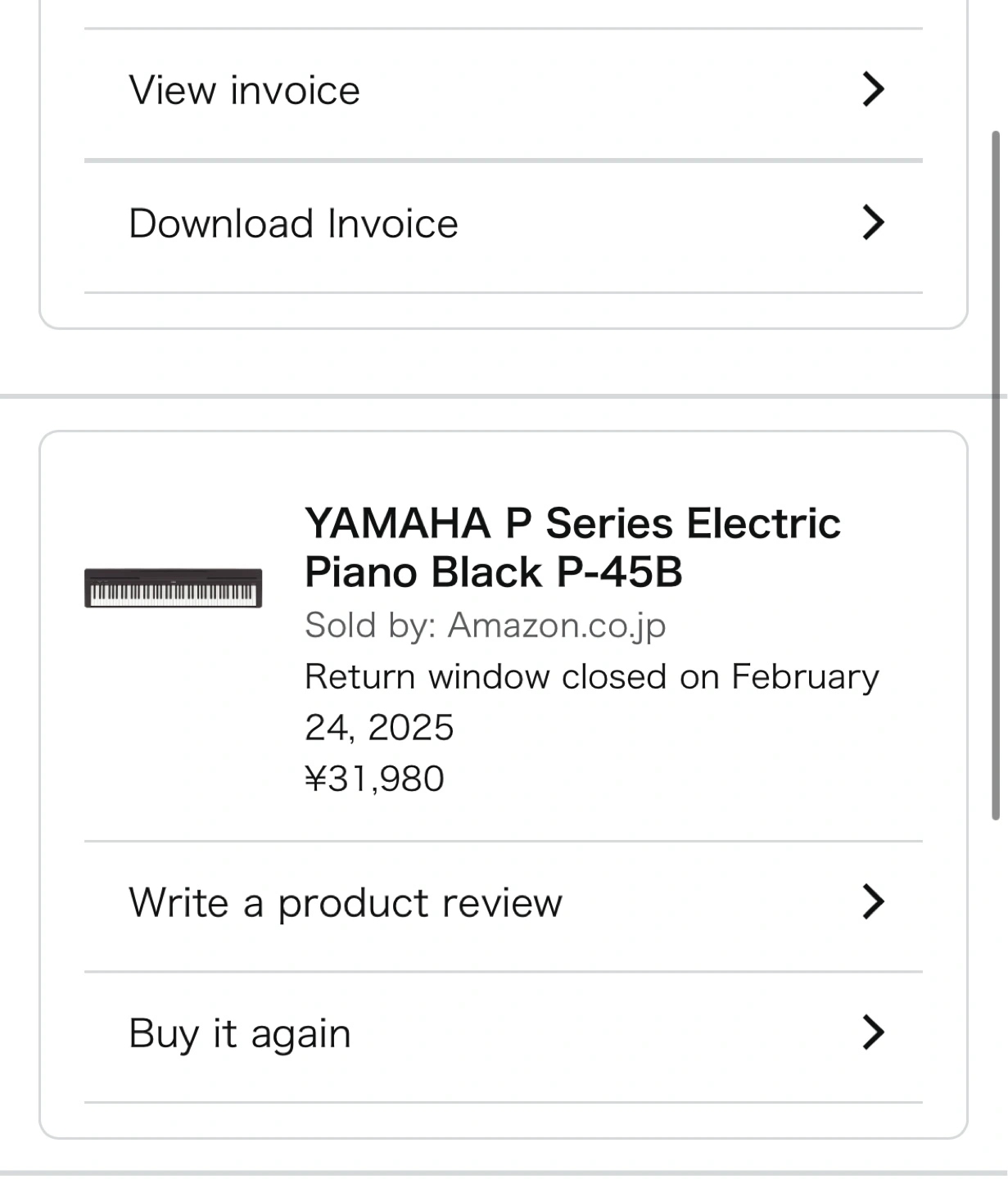This screenshot has width=1008, height=1179.
Task: Tap the Buy it again chevron arrow
Action: click(x=874, y=1032)
